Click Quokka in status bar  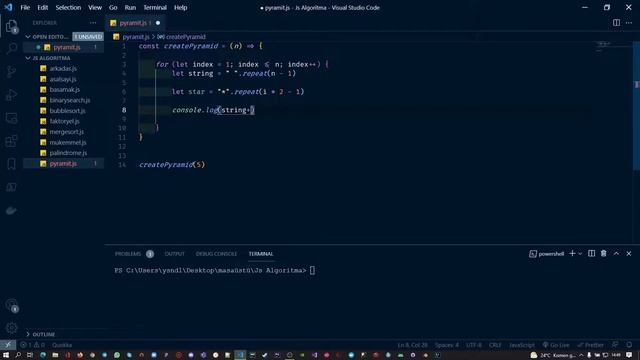click(x=62, y=345)
